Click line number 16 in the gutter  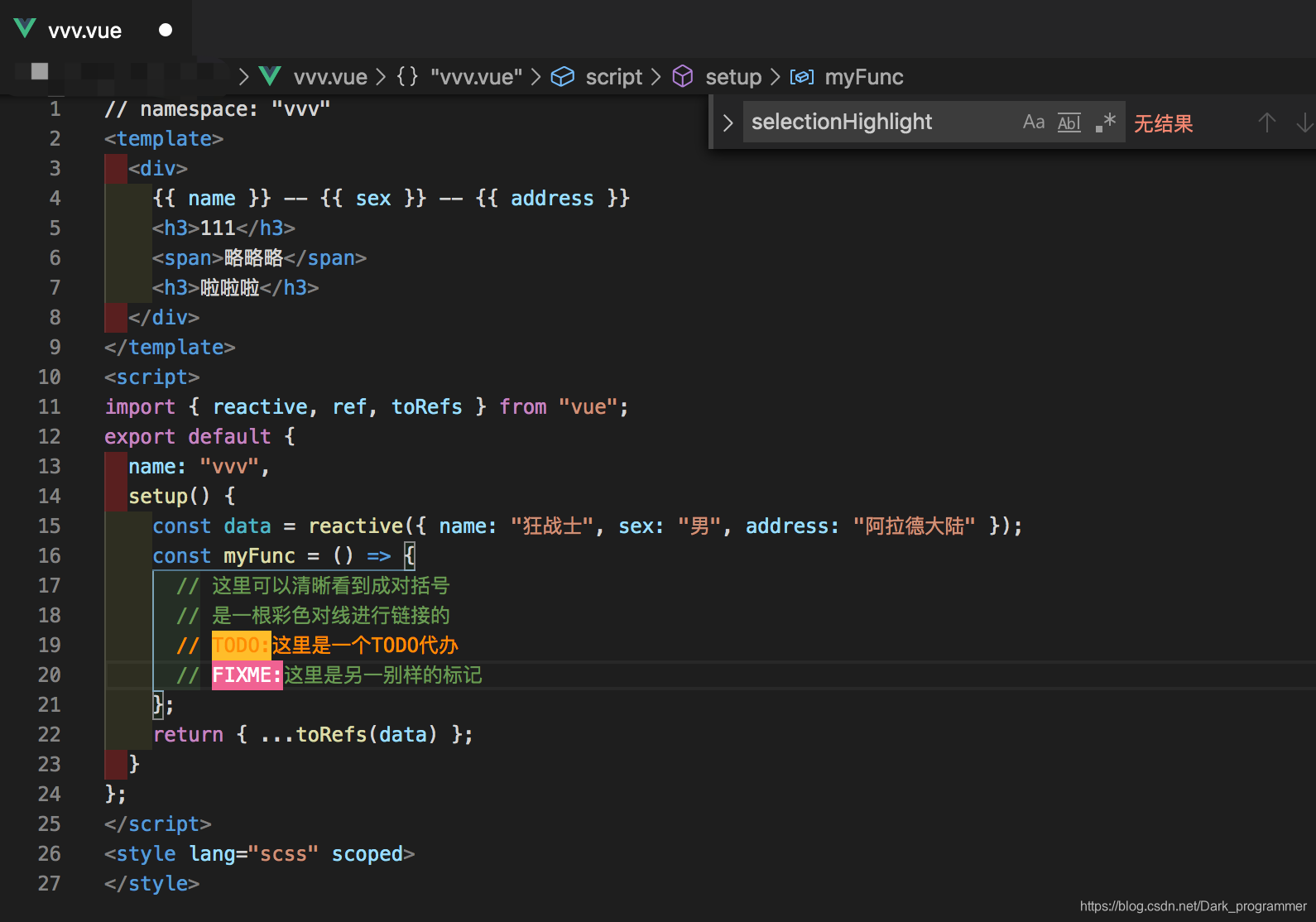[x=50, y=555]
